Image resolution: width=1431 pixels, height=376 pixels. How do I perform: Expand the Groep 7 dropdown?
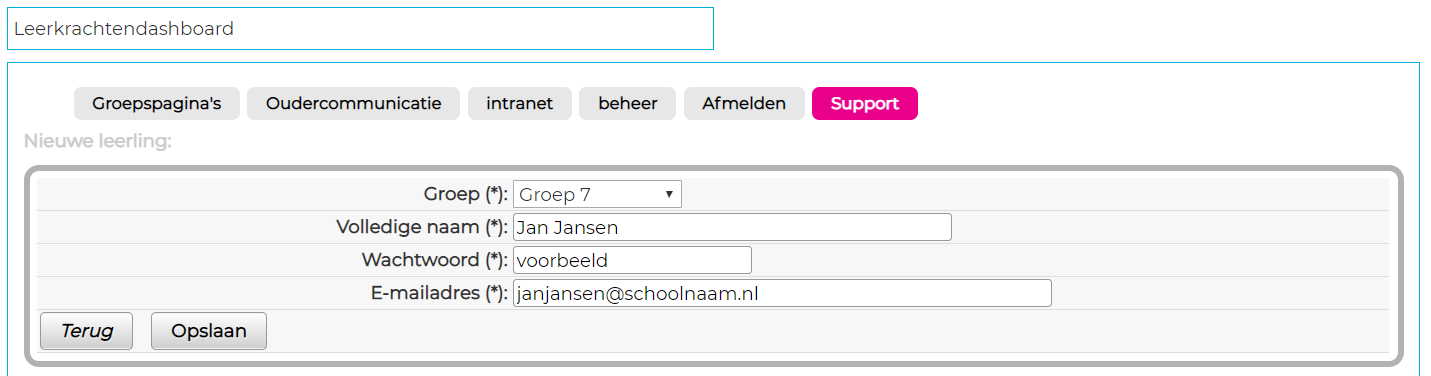[x=597, y=194]
